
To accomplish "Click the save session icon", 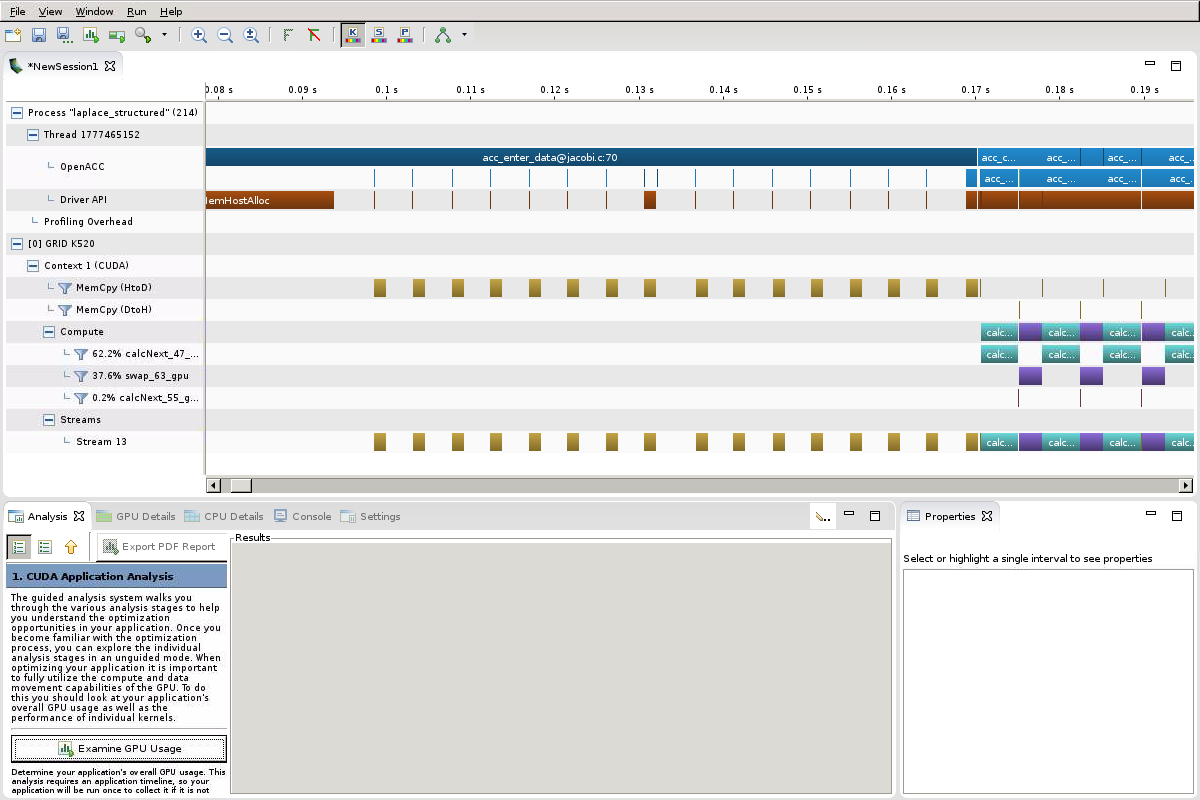I will (39, 35).
